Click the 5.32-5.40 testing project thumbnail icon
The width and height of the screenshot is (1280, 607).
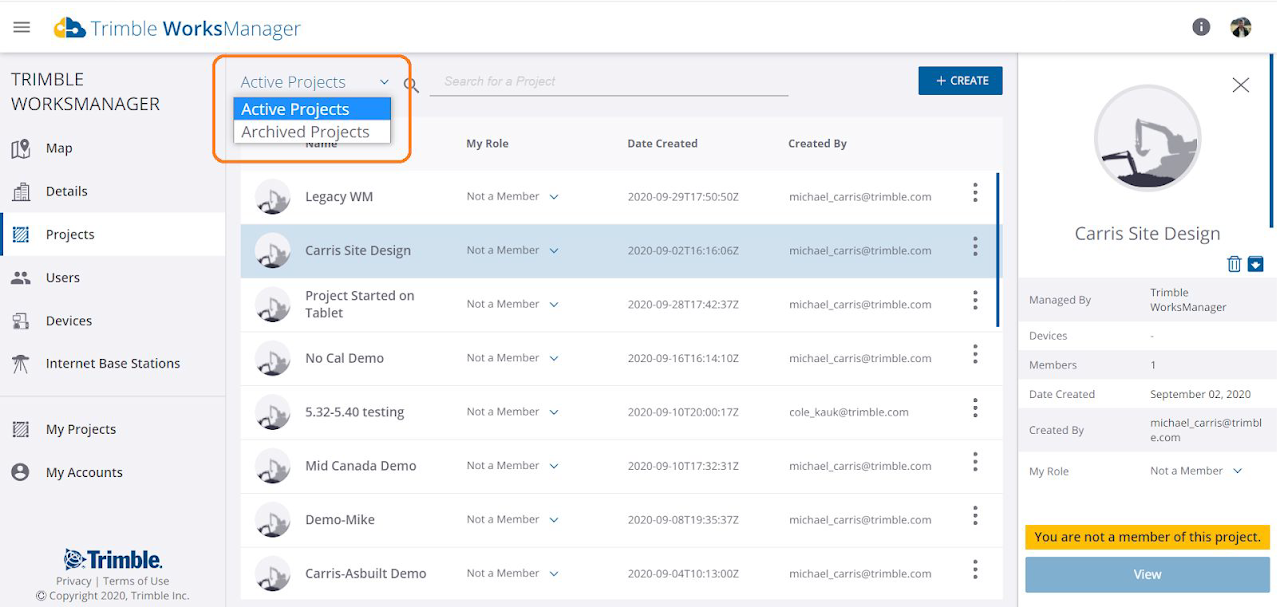(x=272, y=412)
